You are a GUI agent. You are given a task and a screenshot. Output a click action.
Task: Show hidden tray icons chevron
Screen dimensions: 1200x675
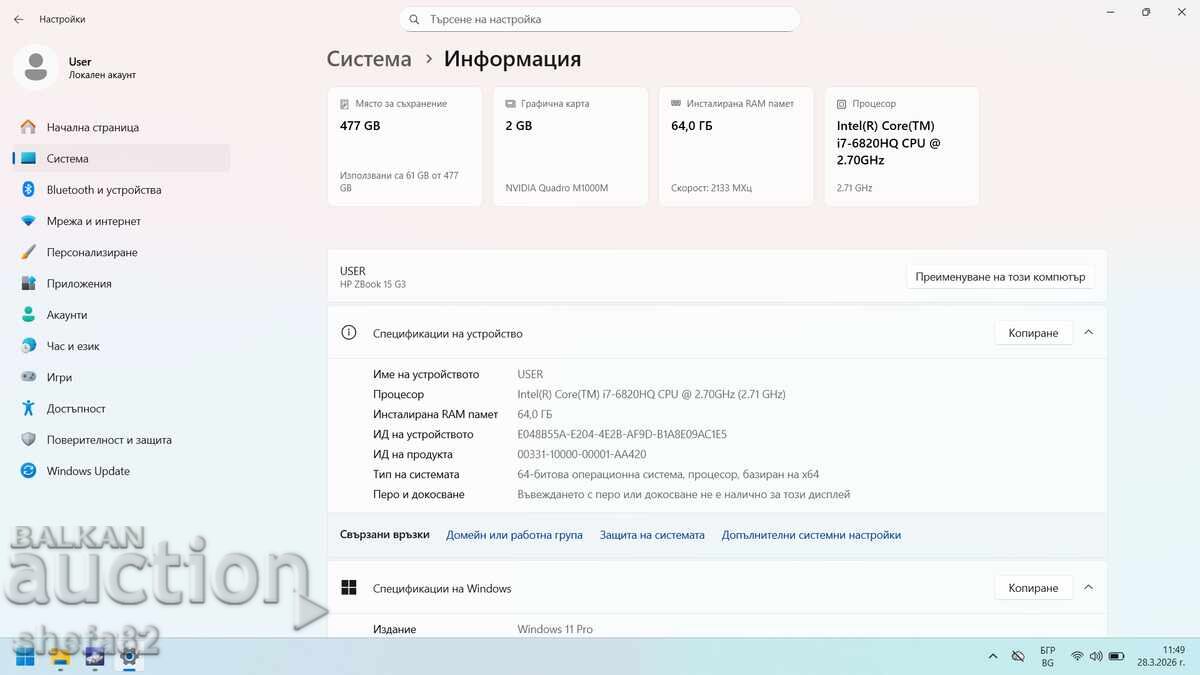coord(992,656)
